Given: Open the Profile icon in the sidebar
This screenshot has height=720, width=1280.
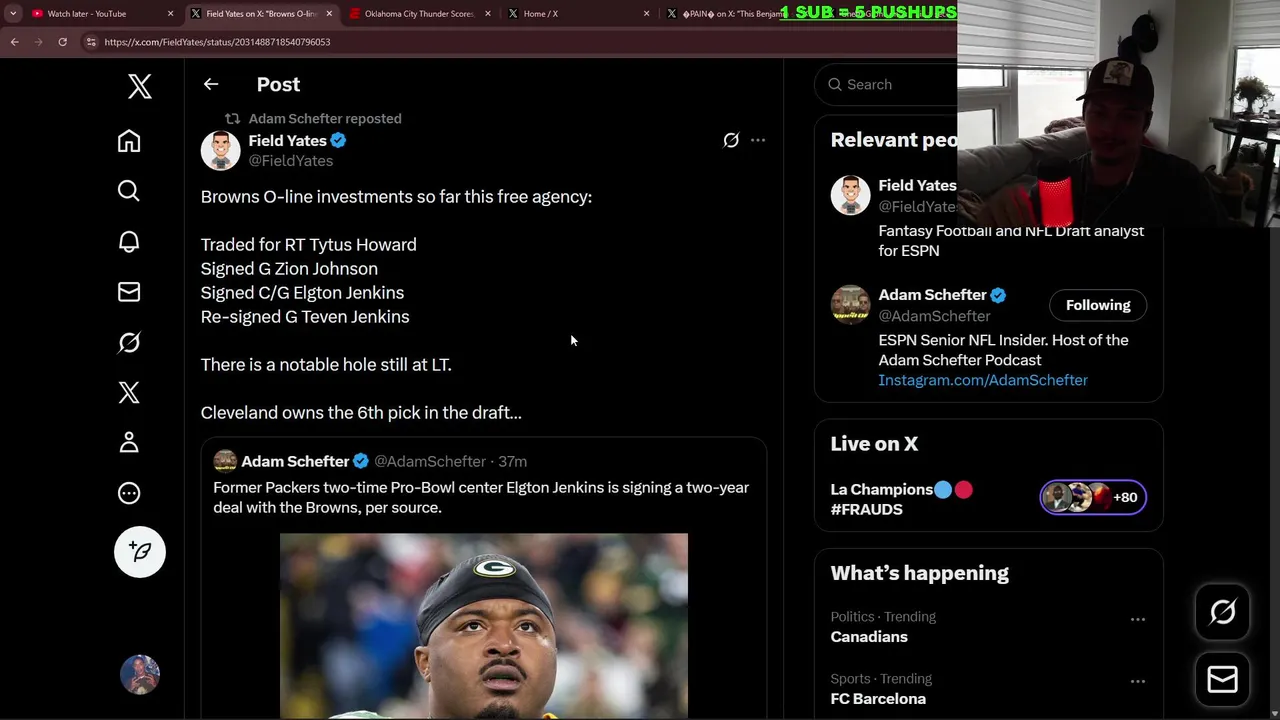Looking at the screenshot, I should click(129, 442).
